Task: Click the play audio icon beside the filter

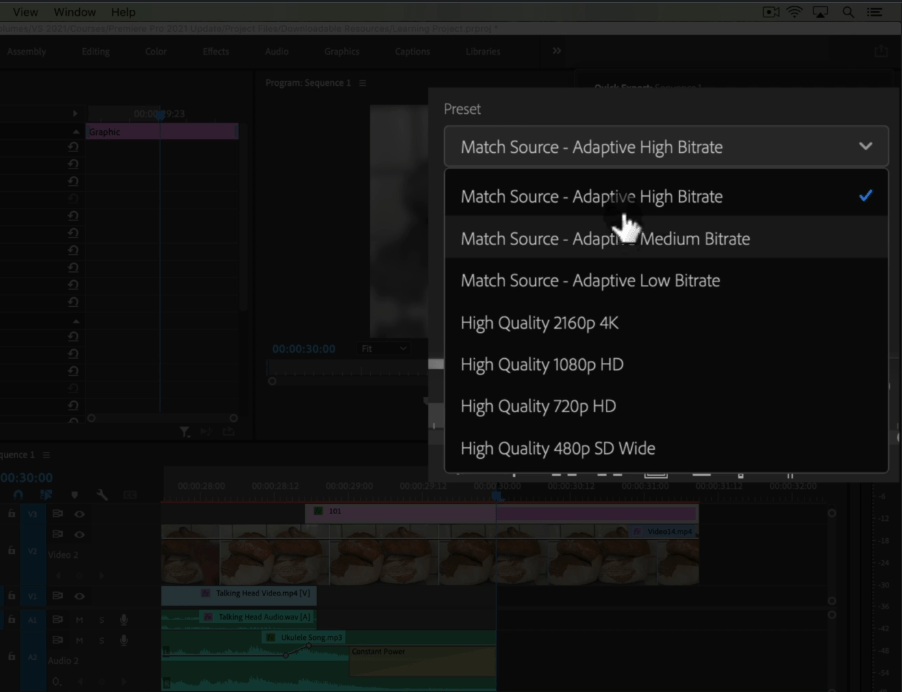Action: tap(206, 431)
